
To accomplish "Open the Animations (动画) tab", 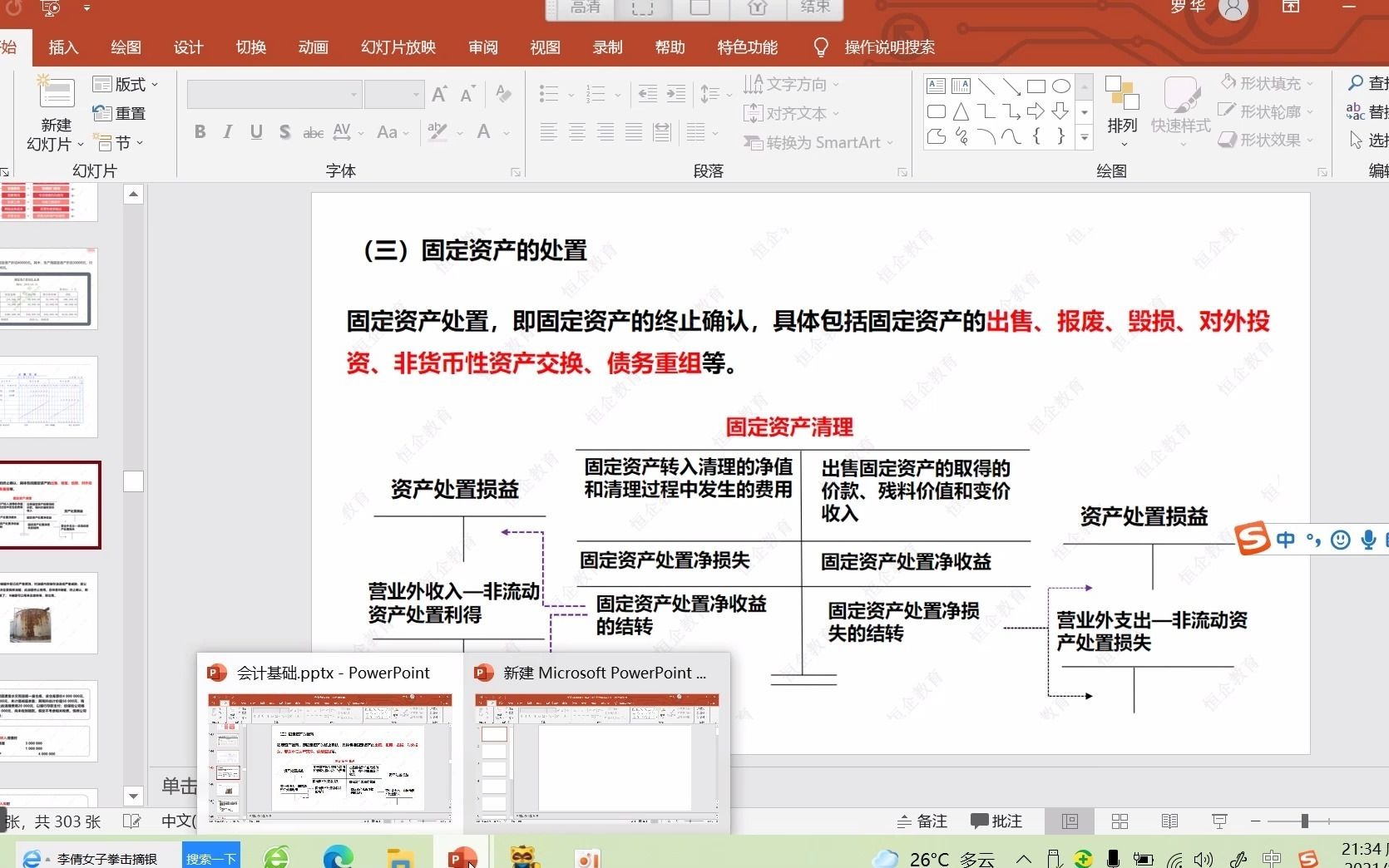I will (x=313, y=47).
